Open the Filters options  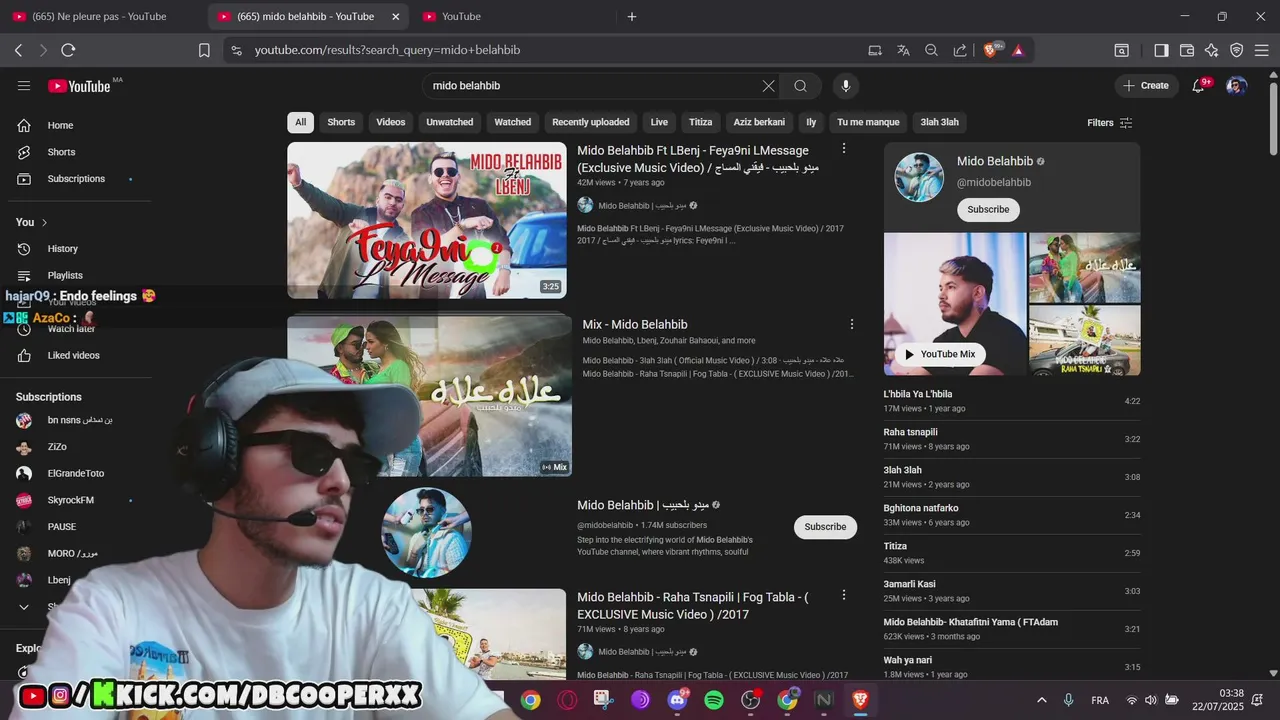[1110, 122]
